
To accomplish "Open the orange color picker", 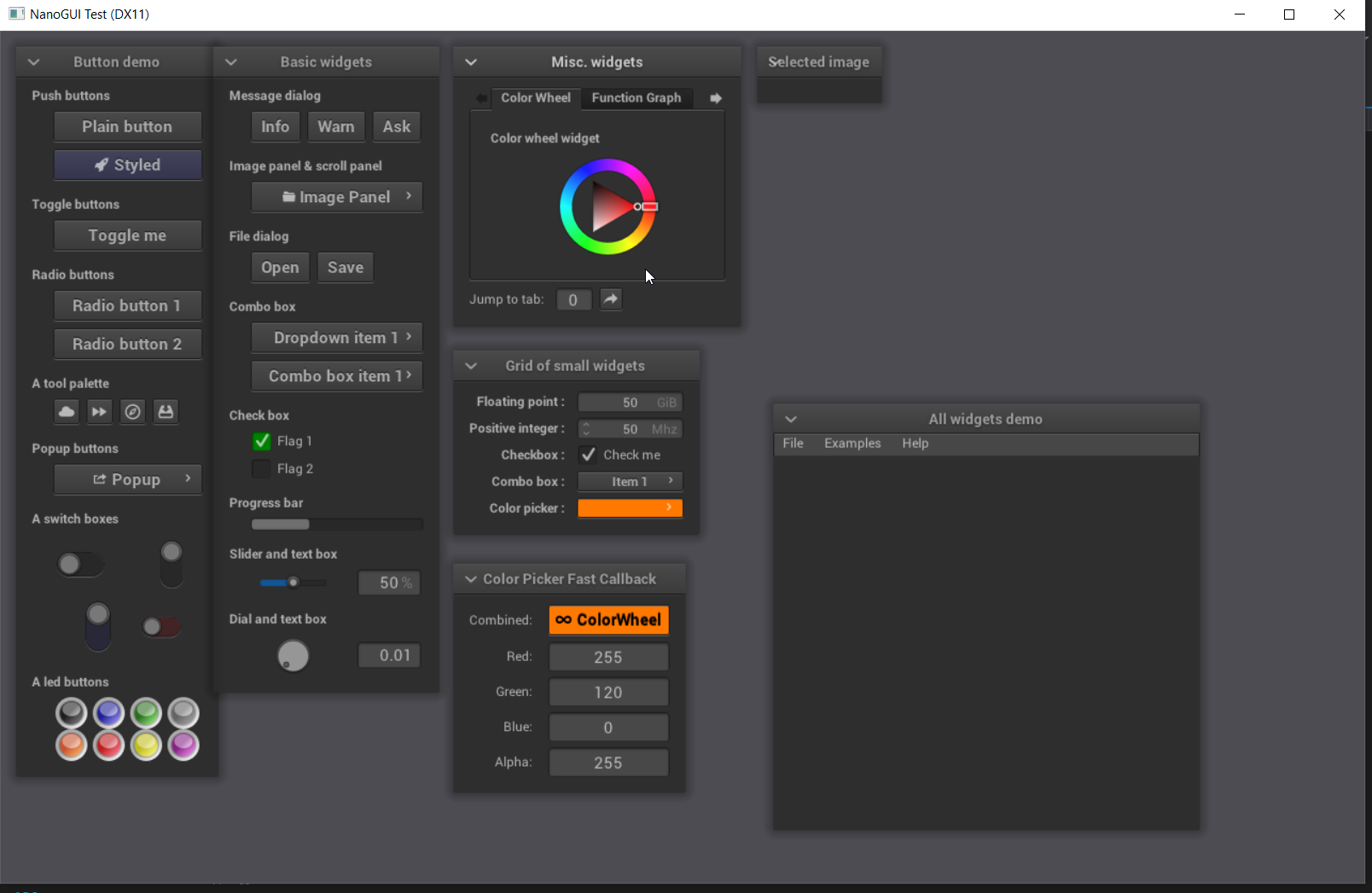I will point(630,507).
